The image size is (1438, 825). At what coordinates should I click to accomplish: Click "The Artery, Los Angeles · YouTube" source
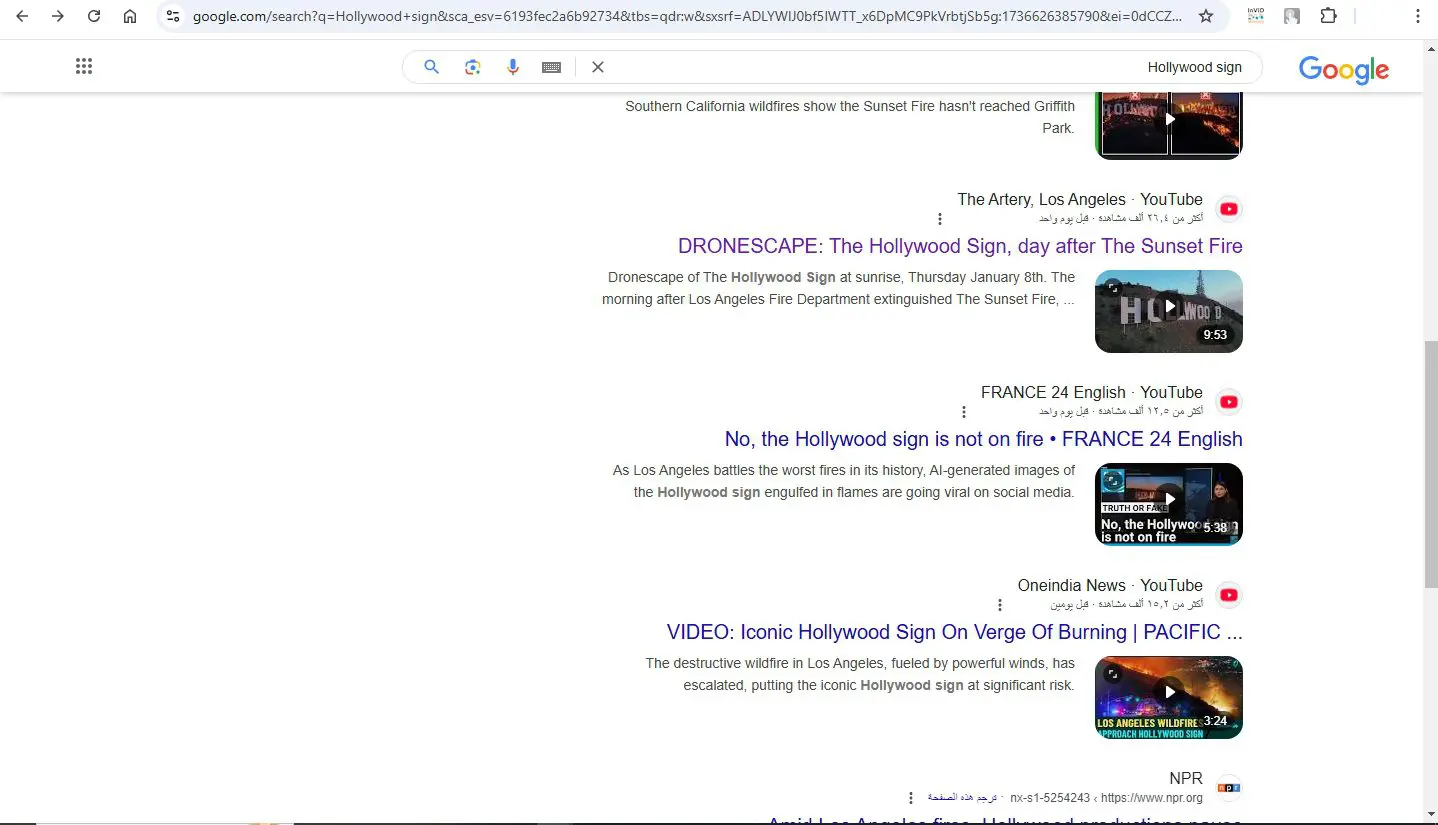1080,199
